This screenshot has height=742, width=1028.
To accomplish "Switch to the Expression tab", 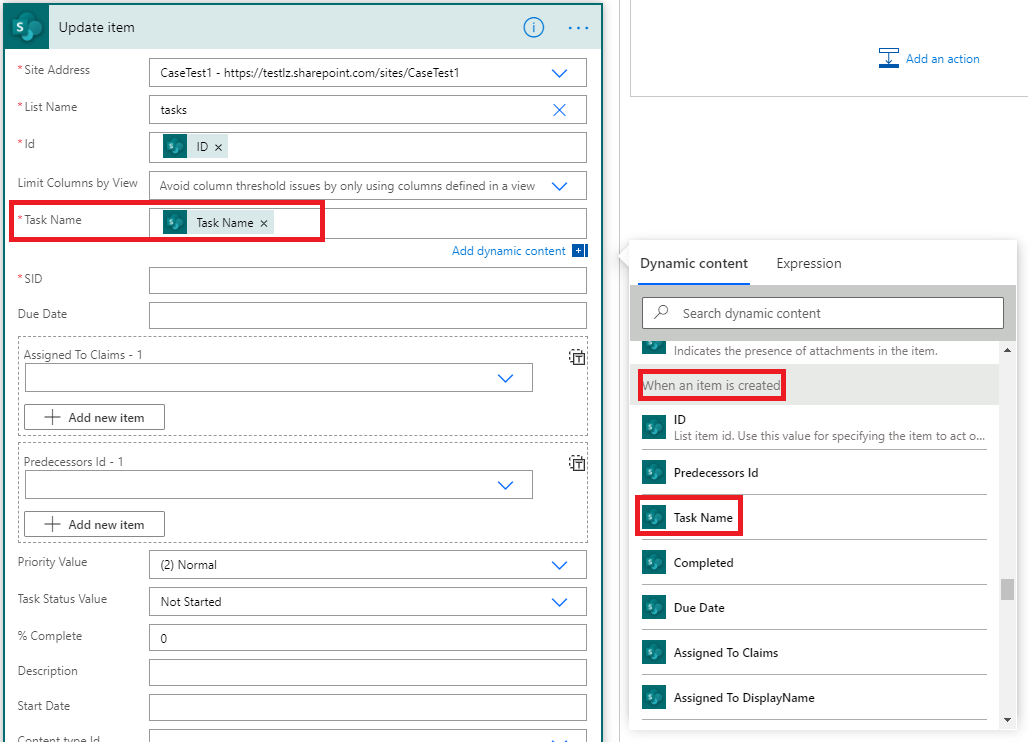I will click(x=808, y=264).
